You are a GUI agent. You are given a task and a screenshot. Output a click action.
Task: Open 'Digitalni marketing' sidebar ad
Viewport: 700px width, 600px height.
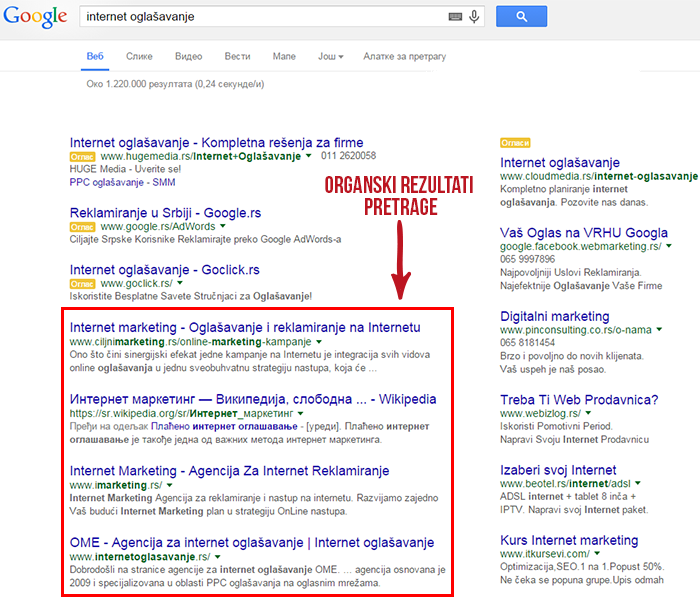click(554, 316)
